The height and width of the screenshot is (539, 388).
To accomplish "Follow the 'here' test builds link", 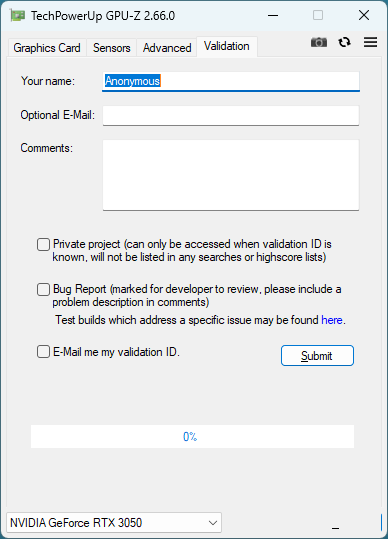I will 332,320.
